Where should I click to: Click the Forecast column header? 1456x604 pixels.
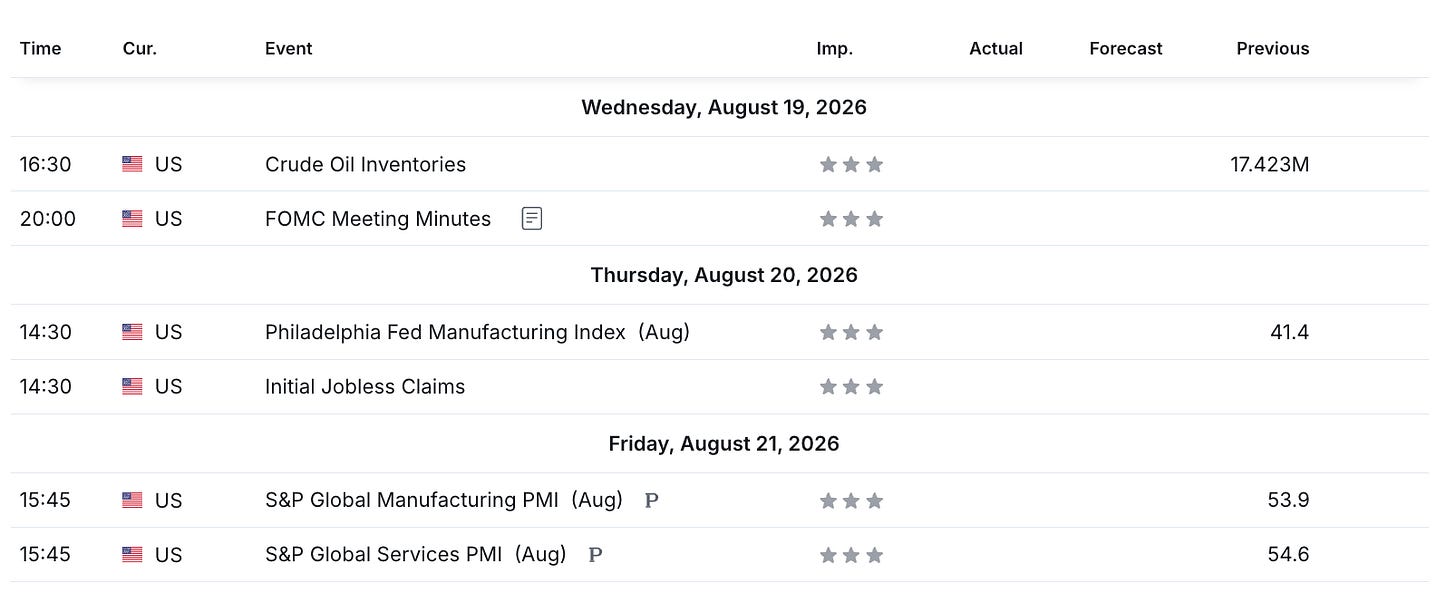pyautogui.click(x=1126, y=48)
